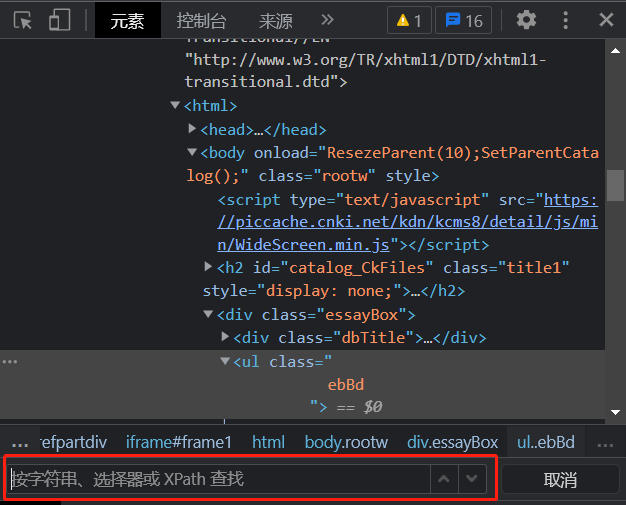This screenshot has height=505, width=626.
Task: Go to previous search result arrow
Action: (444, 479)
